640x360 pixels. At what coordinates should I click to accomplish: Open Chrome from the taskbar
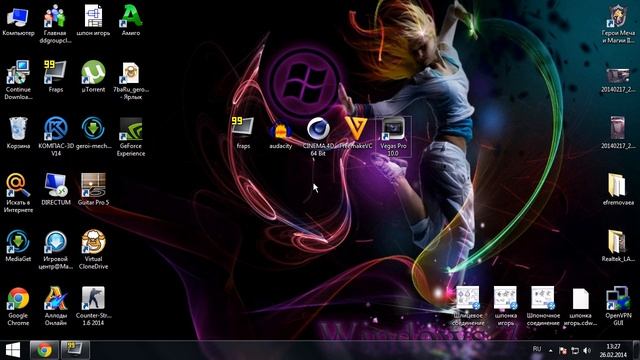coord(44,350)
